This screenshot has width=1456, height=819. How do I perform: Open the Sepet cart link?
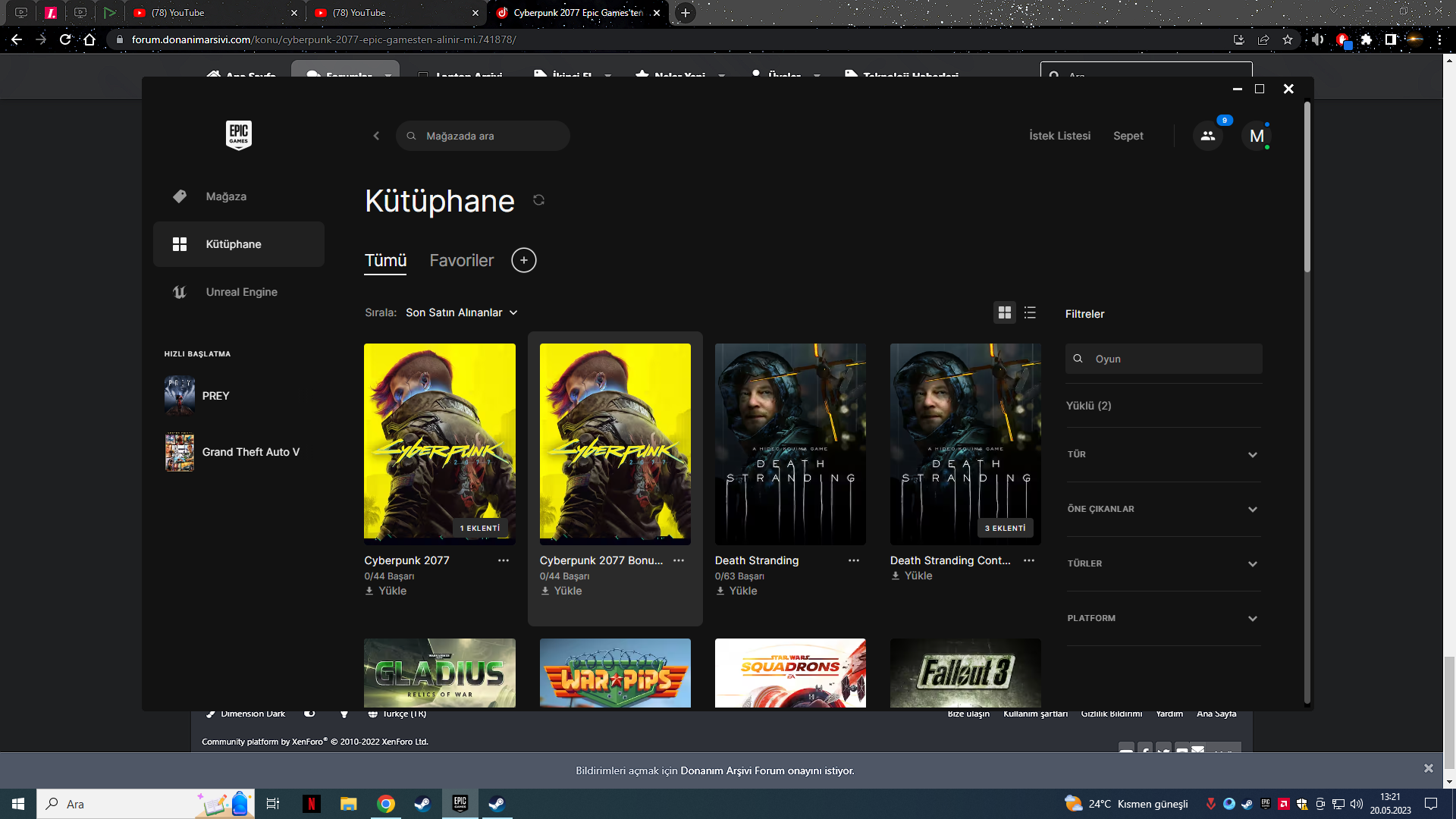[x=1128, y=136]
